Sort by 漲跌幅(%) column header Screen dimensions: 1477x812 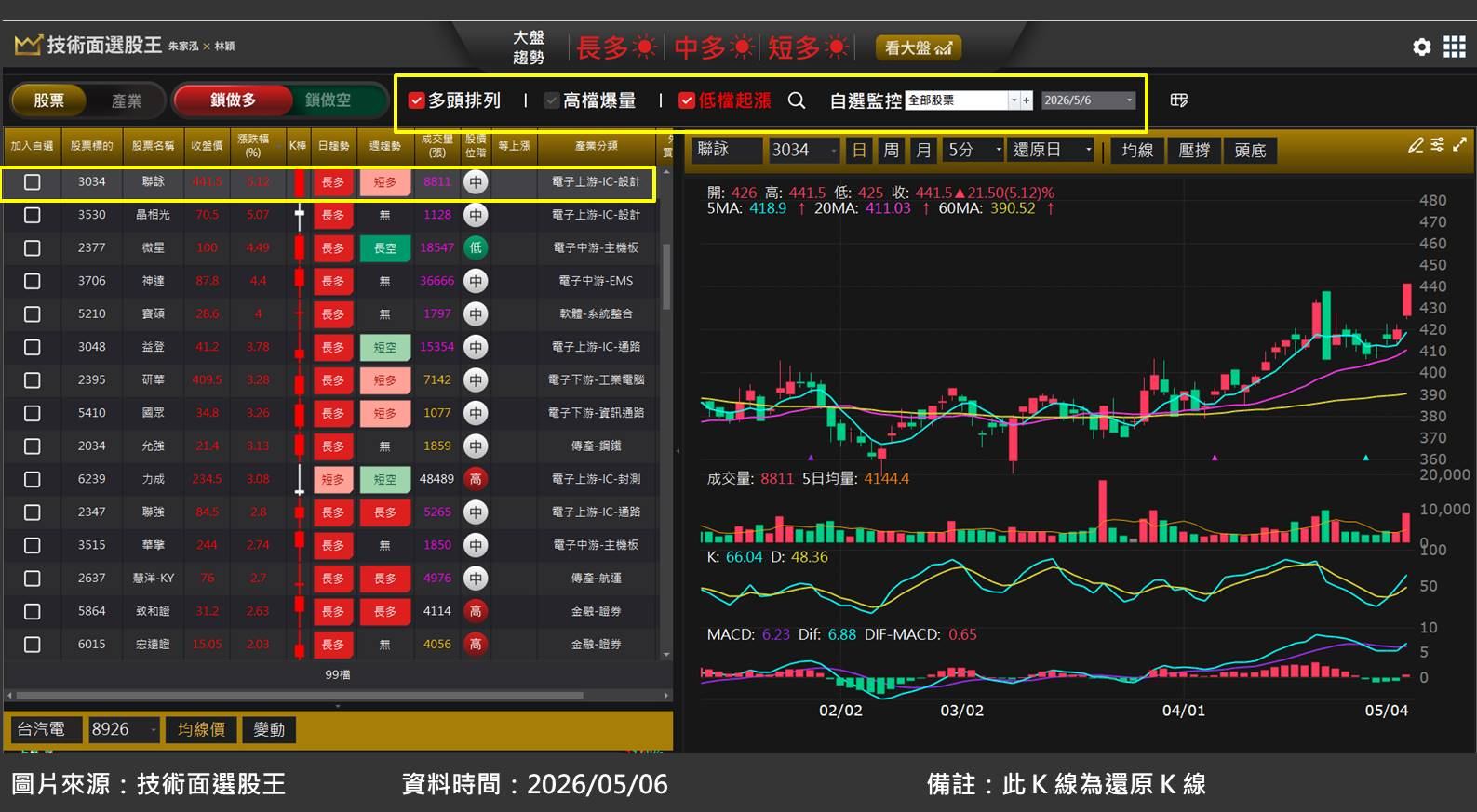[x=253, y=146]
